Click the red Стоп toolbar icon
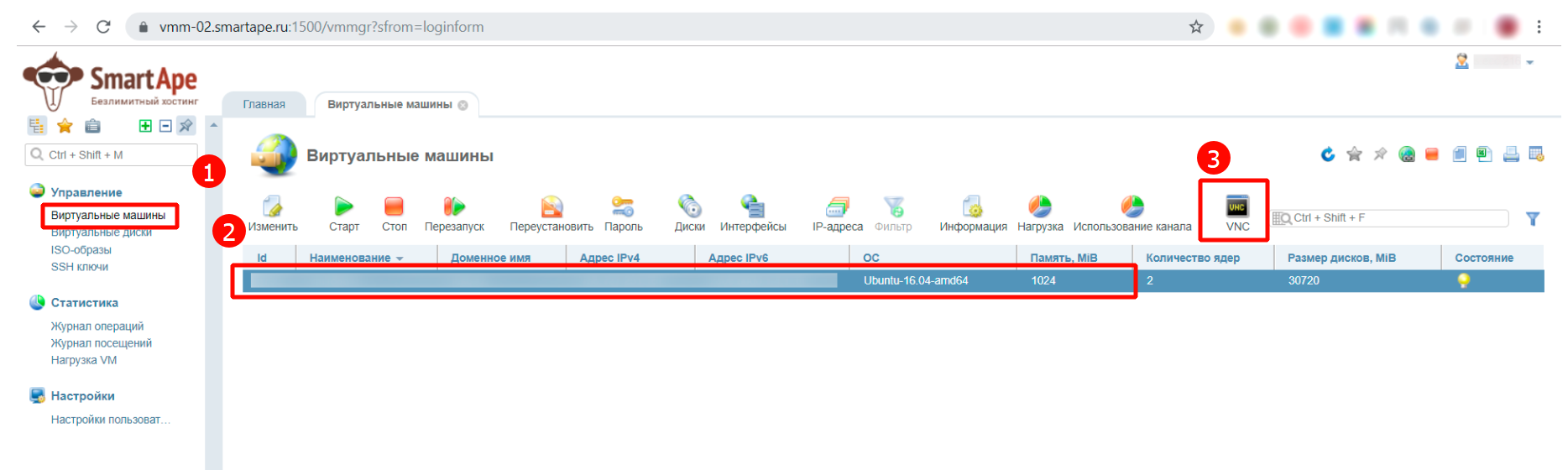 pyautogui.click(x=394, y=206)
